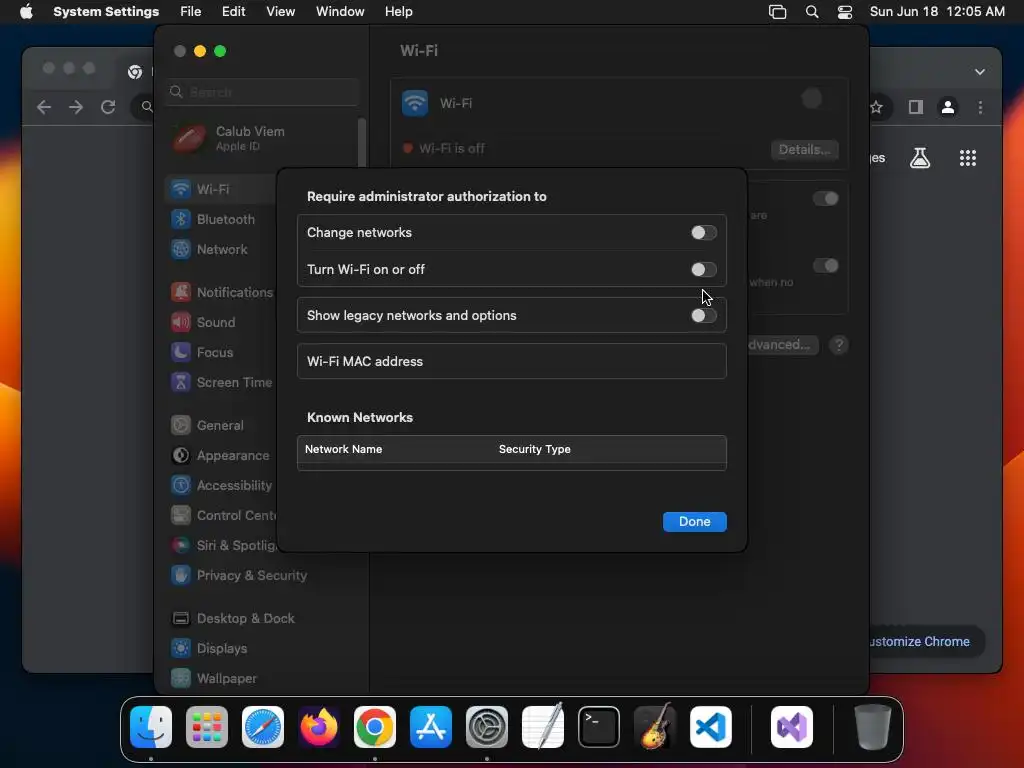Image resolution: width=1024 pixels, height=768 pixels.
Task: Click the Network Name column header
Action: tap(344, 449)
